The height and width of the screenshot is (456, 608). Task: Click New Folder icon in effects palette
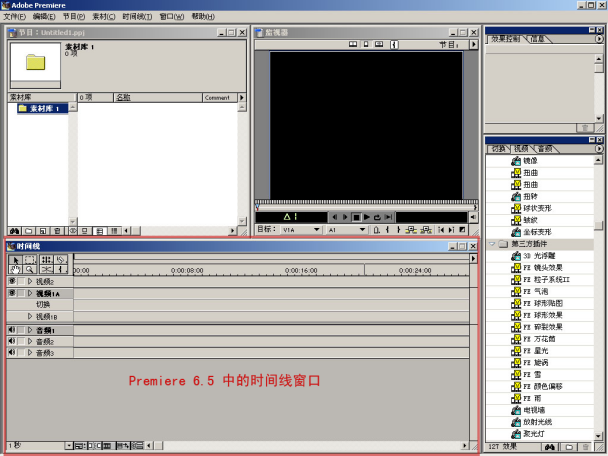pyautogui.click(x=569, y=447)
